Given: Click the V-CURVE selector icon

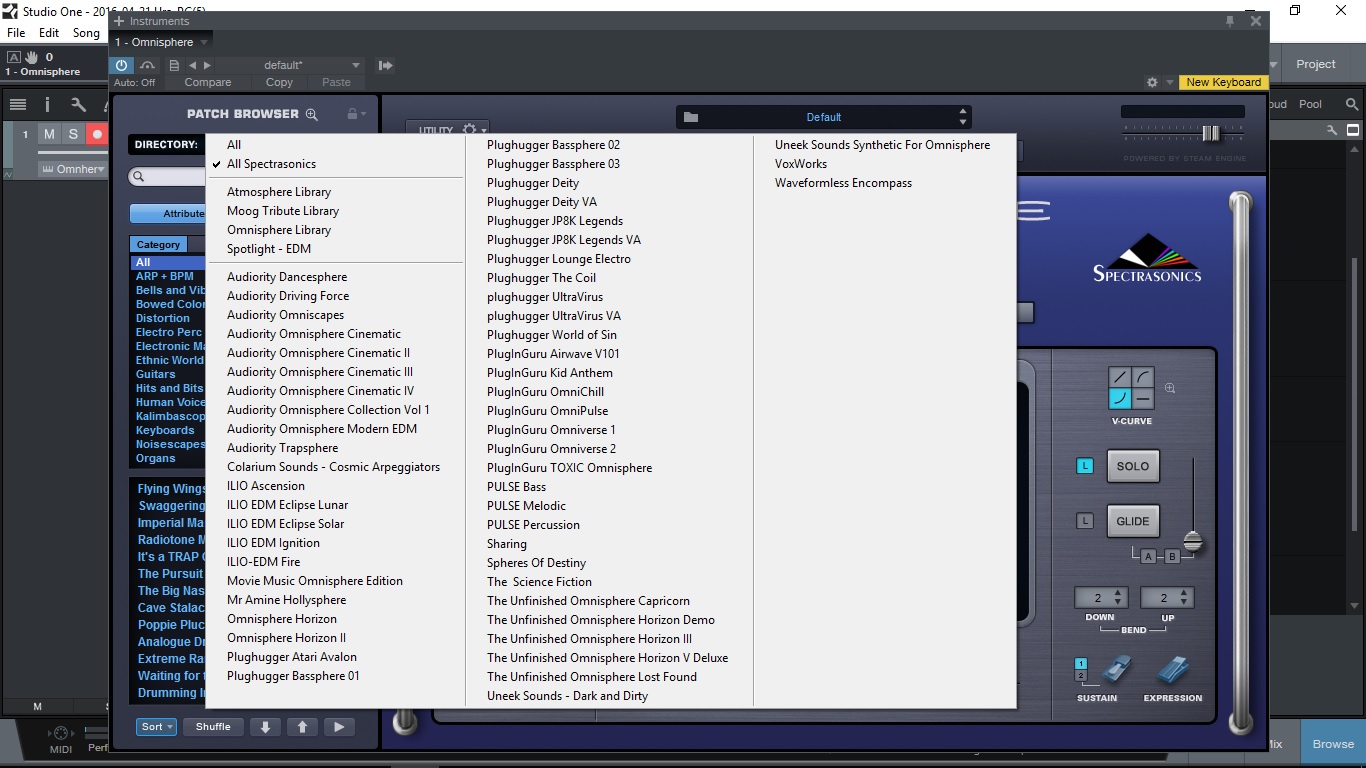Looking at the screenshot, I should (1132, 389).
